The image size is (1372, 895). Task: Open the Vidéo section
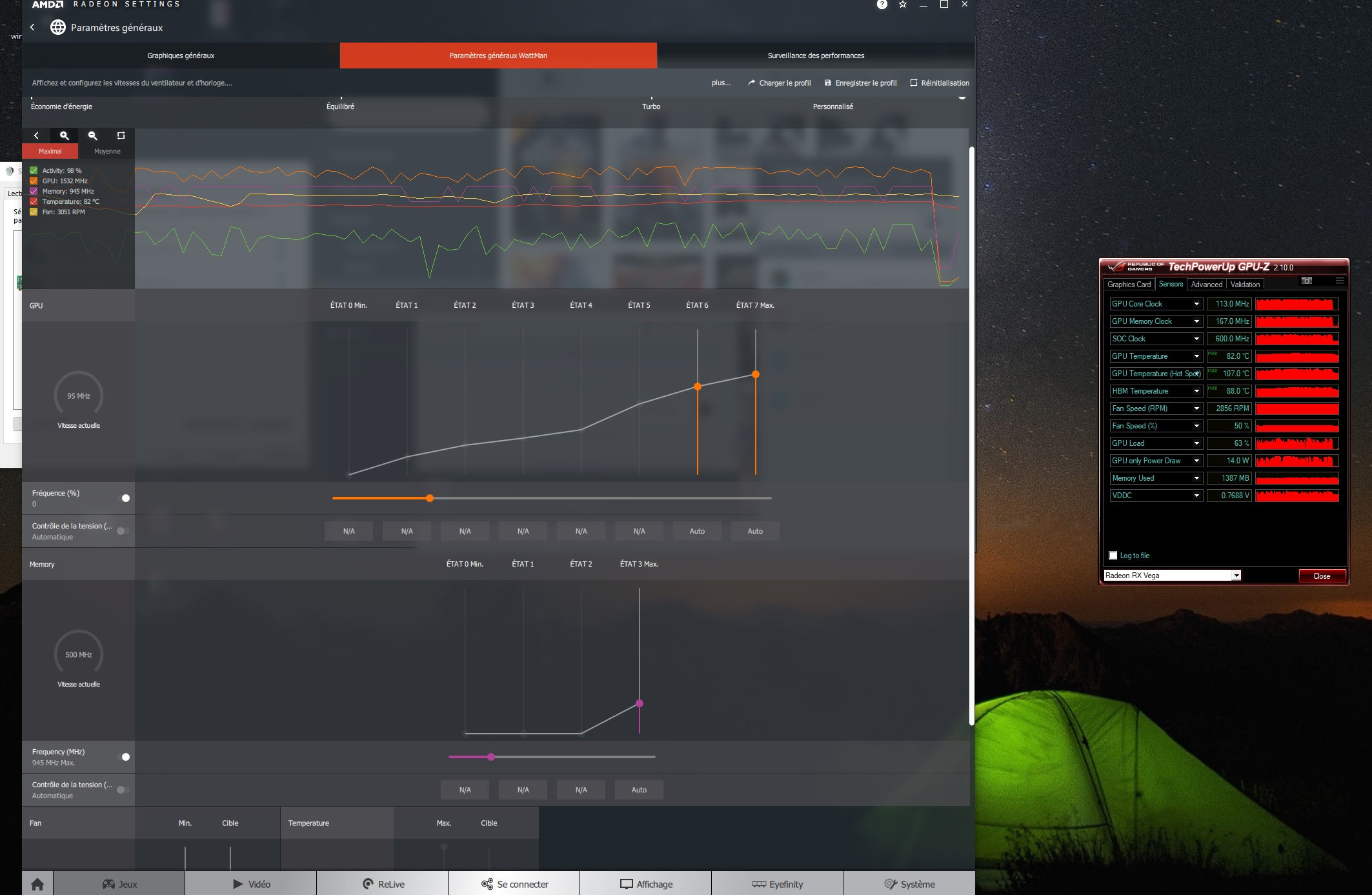tap(251, 884)
